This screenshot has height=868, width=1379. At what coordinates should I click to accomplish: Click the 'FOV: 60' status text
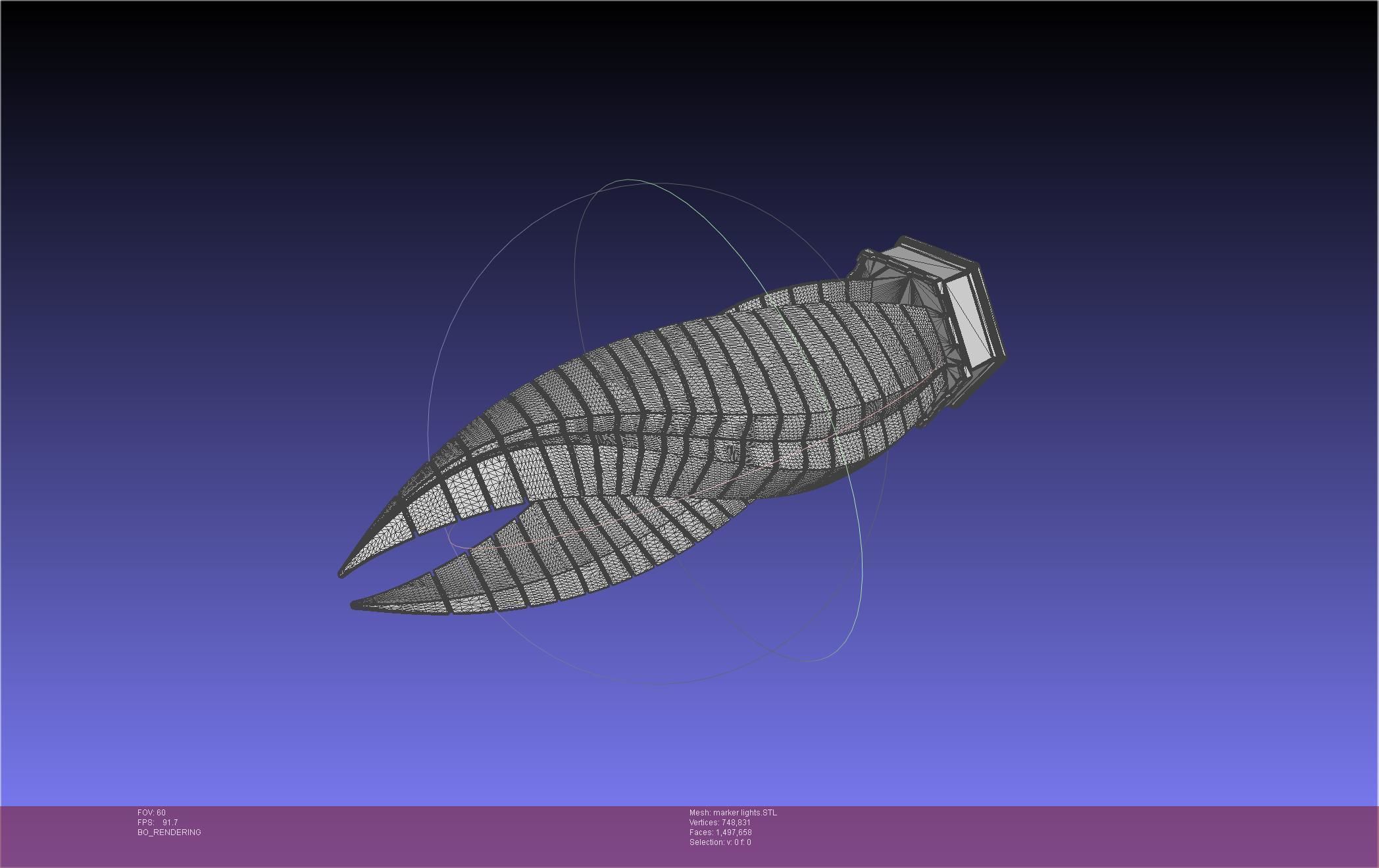tap(151, 813)
